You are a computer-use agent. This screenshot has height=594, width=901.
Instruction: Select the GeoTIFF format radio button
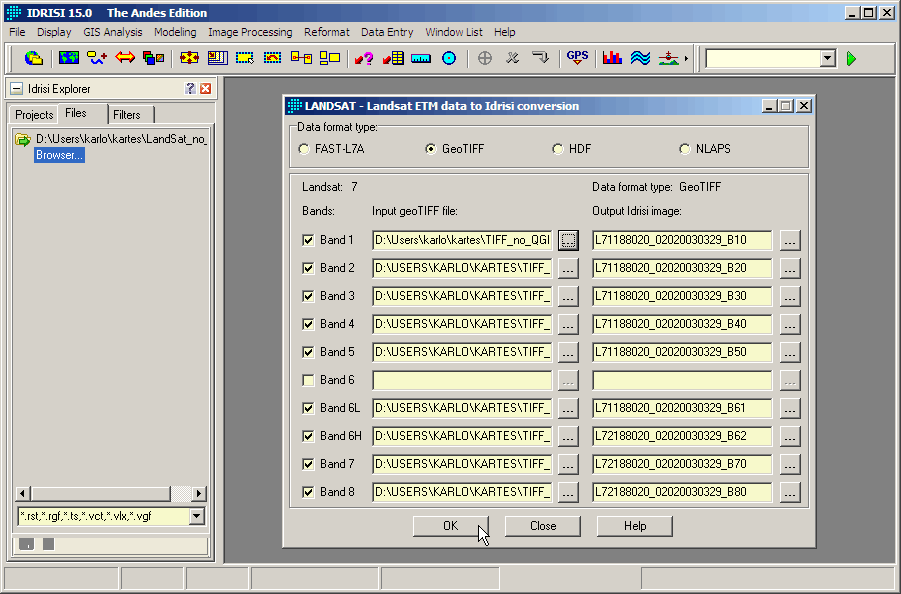(430, 149)
